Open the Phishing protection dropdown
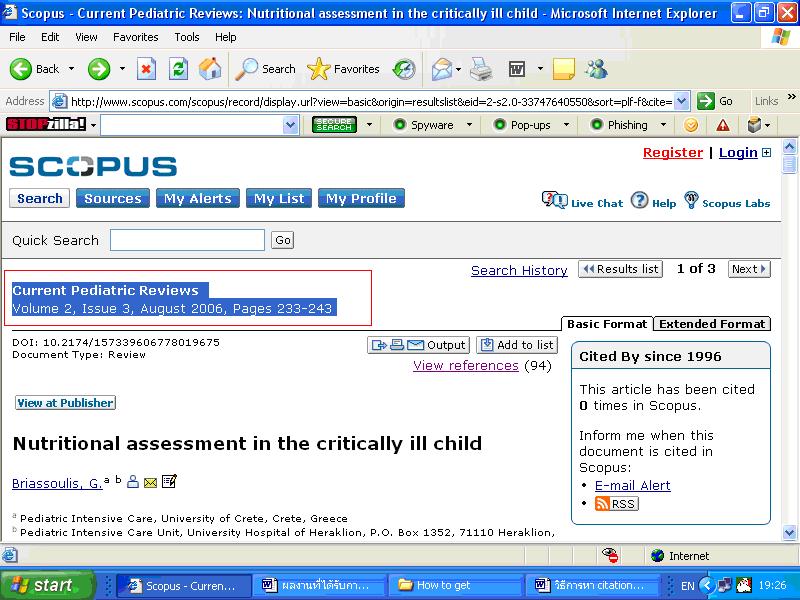 tap(663, 124)
